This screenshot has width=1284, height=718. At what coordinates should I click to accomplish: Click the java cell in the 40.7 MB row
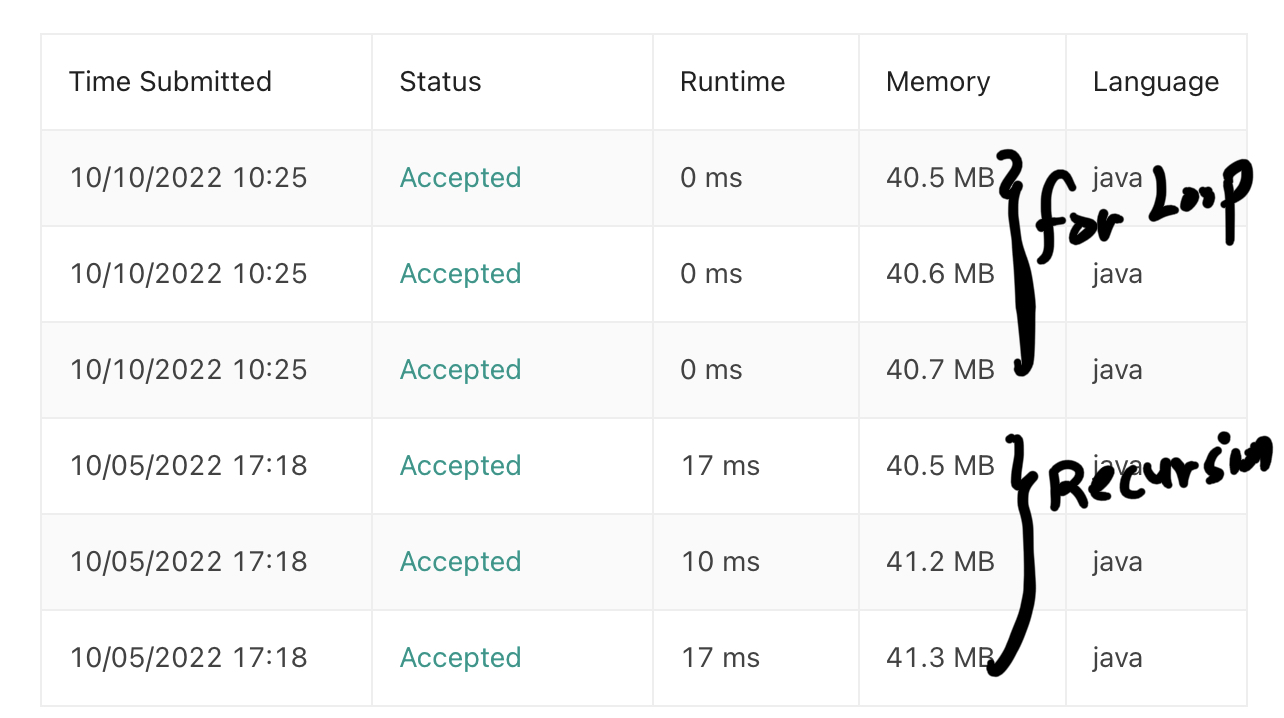1117,370
